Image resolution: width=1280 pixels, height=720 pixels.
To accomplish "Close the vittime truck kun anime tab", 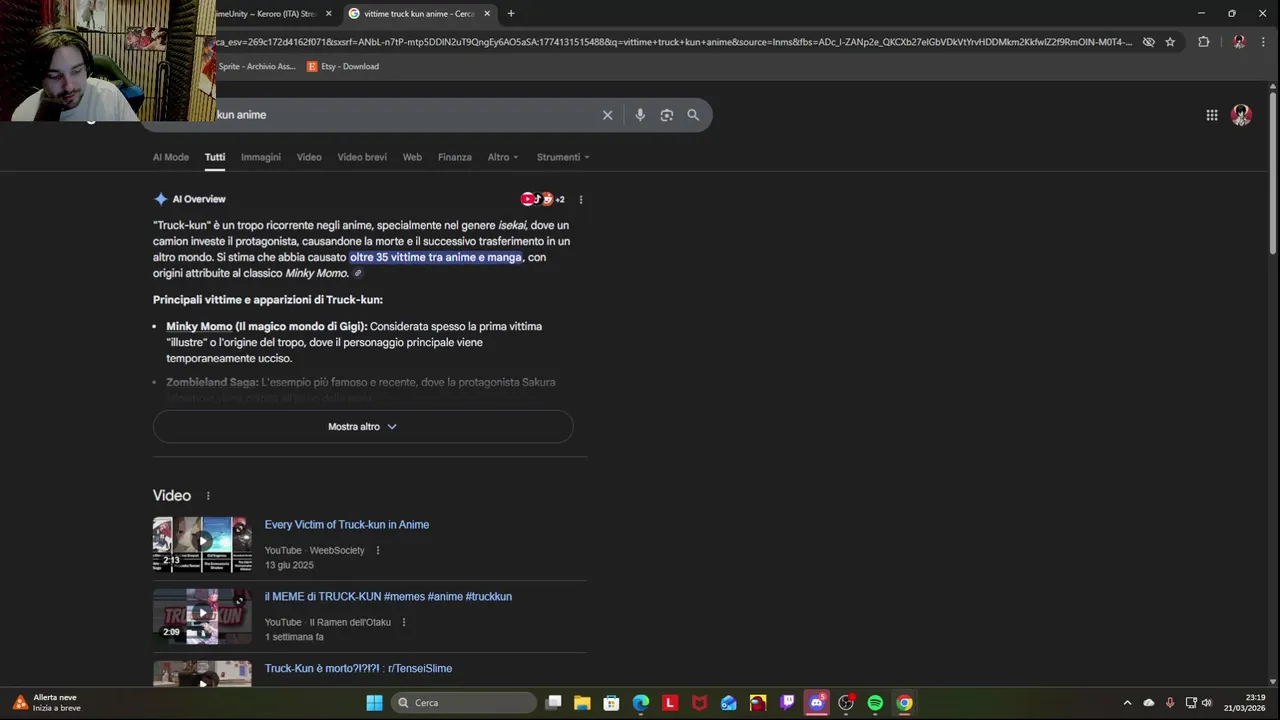I will [x=487, y=14].
